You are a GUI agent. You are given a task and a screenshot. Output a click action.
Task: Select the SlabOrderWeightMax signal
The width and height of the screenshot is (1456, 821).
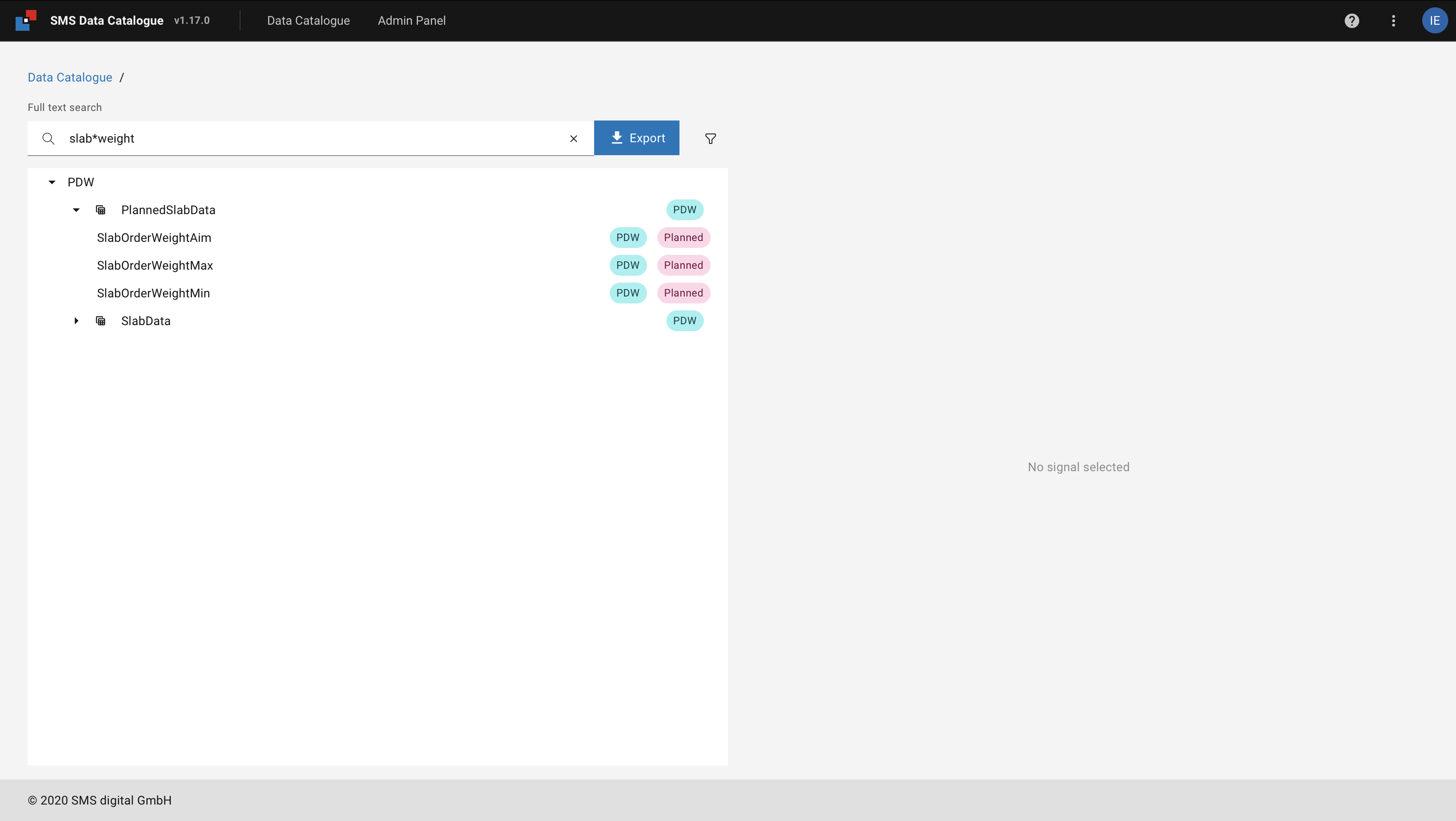155,265
